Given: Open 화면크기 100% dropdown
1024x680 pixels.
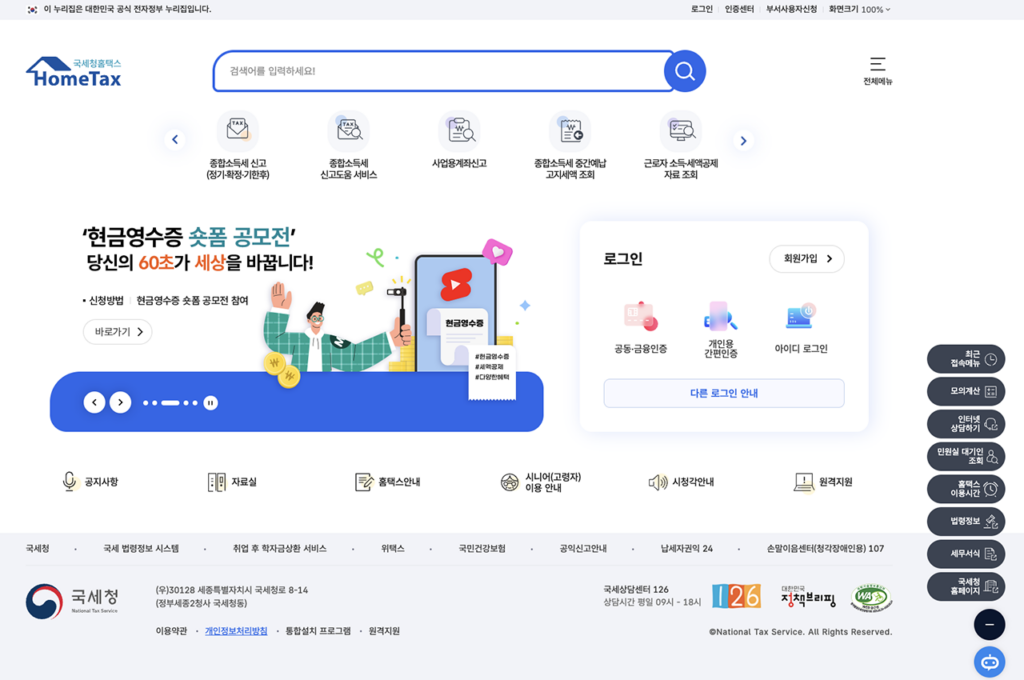Looking at the screenshot, I should (x=859, y=9).
